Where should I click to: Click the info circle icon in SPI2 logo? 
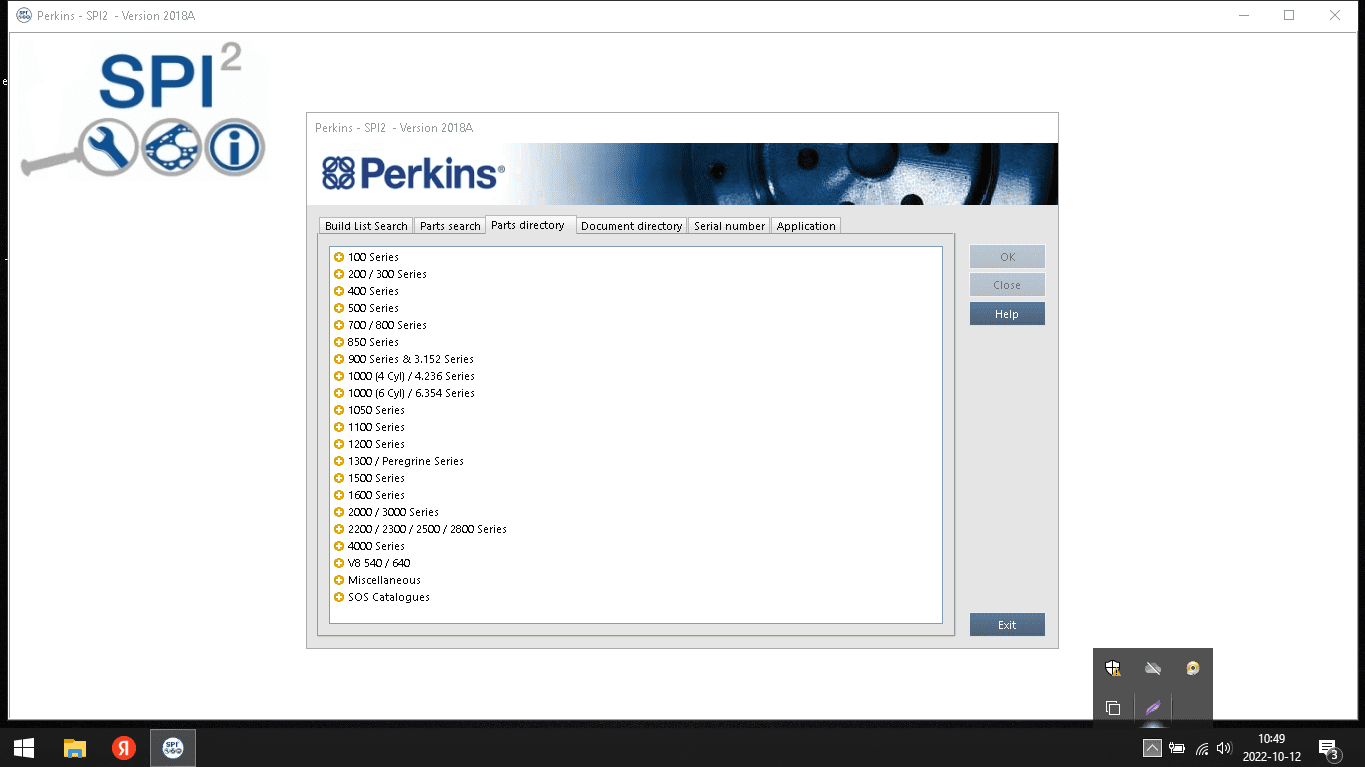[234, 148]
